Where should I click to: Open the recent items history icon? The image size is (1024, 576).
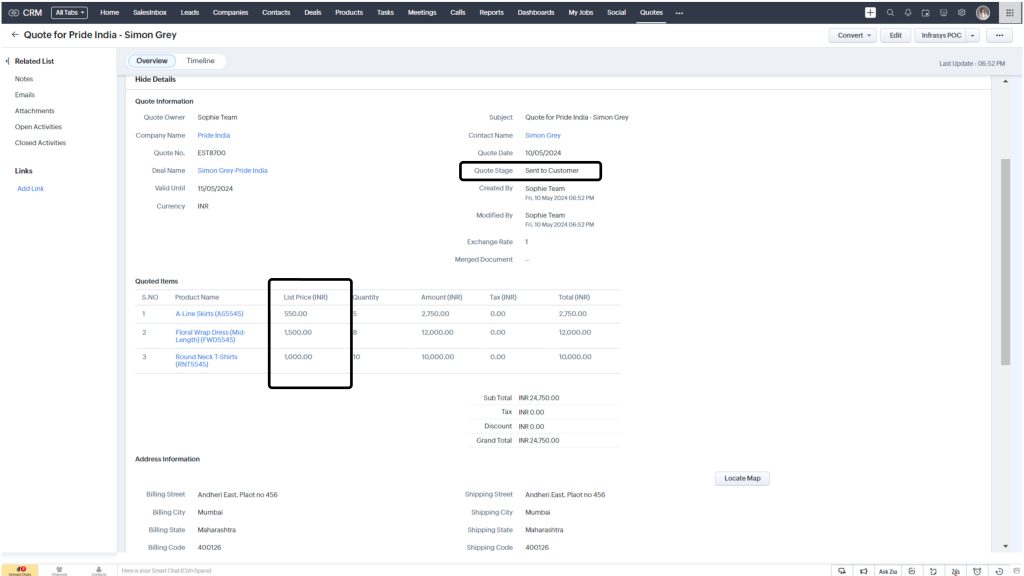(x=999, y=571)
